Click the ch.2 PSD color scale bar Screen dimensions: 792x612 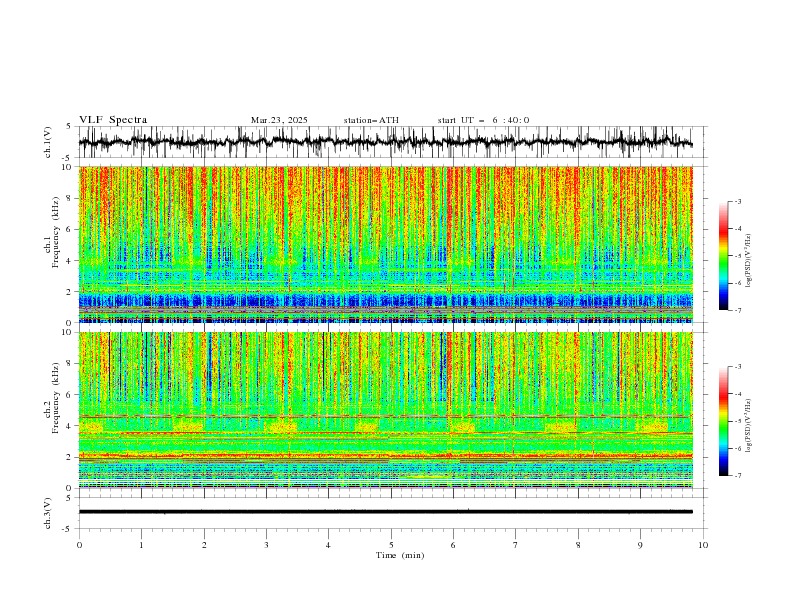723,421
